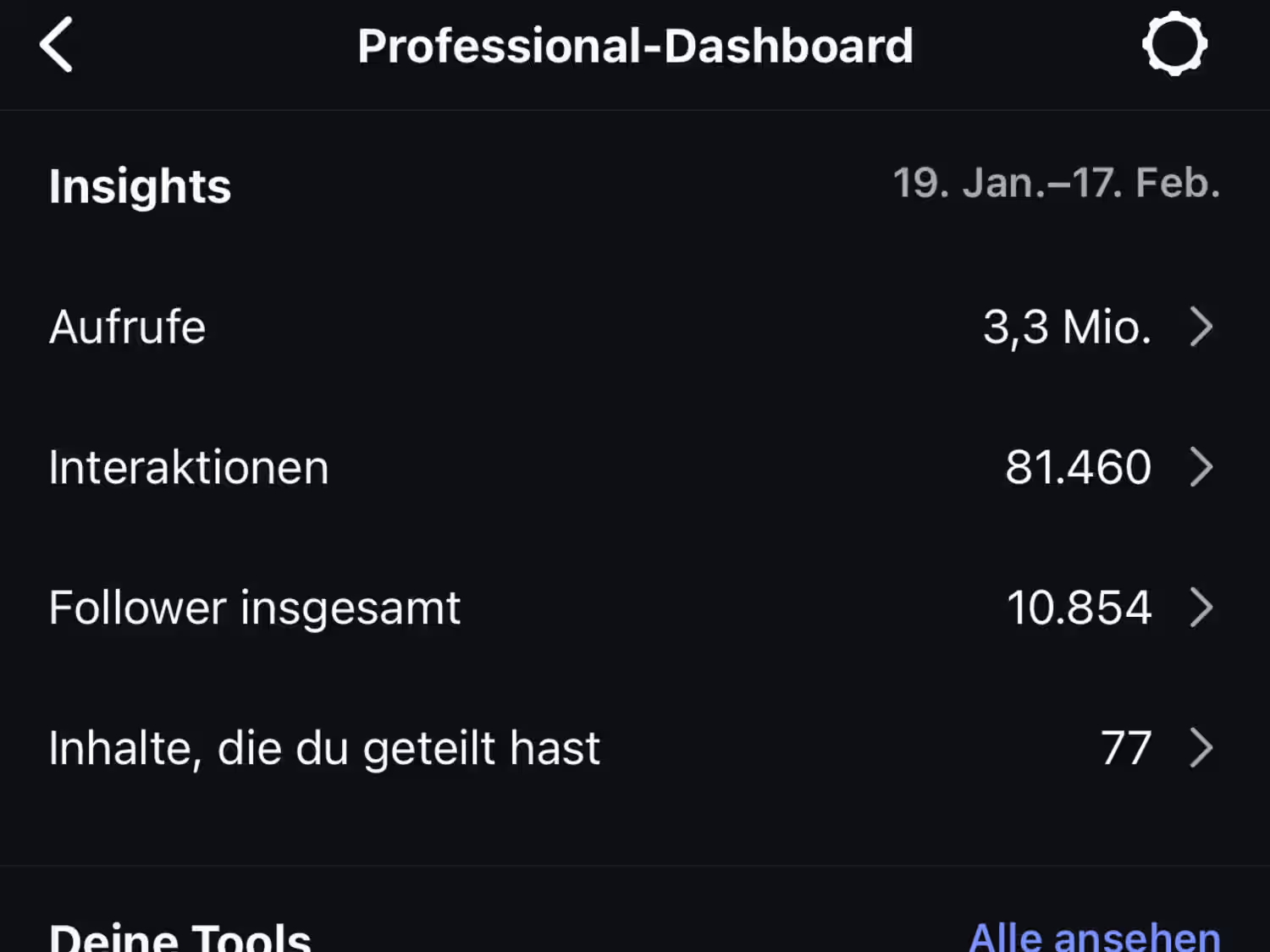Open the Follower insgesamt label
This screenshot has height=952, width=1270.
point(255,608)
